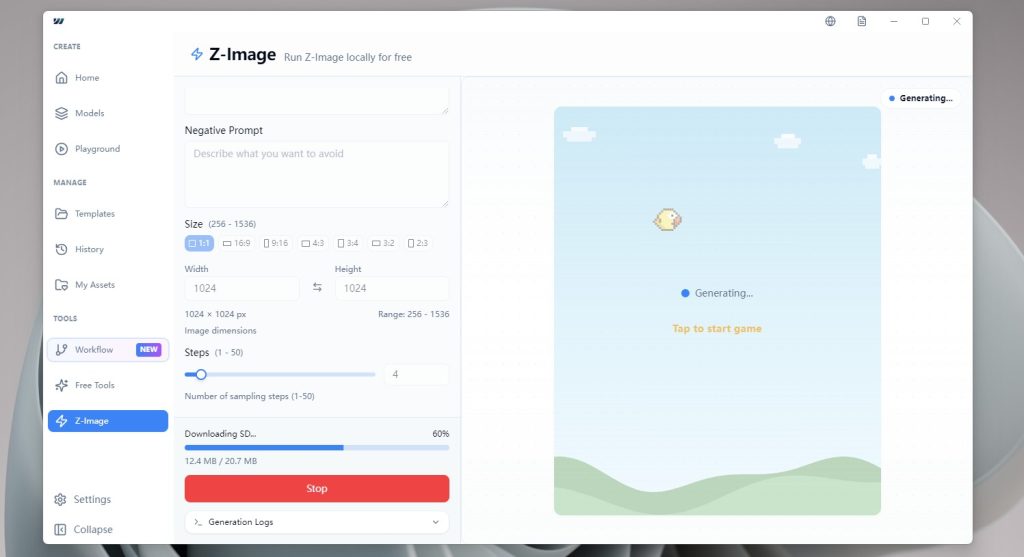Click the Negative Prompt resize grip
Screen dimensions: 1024x557
pyautogui.click(x=445, y=203)
